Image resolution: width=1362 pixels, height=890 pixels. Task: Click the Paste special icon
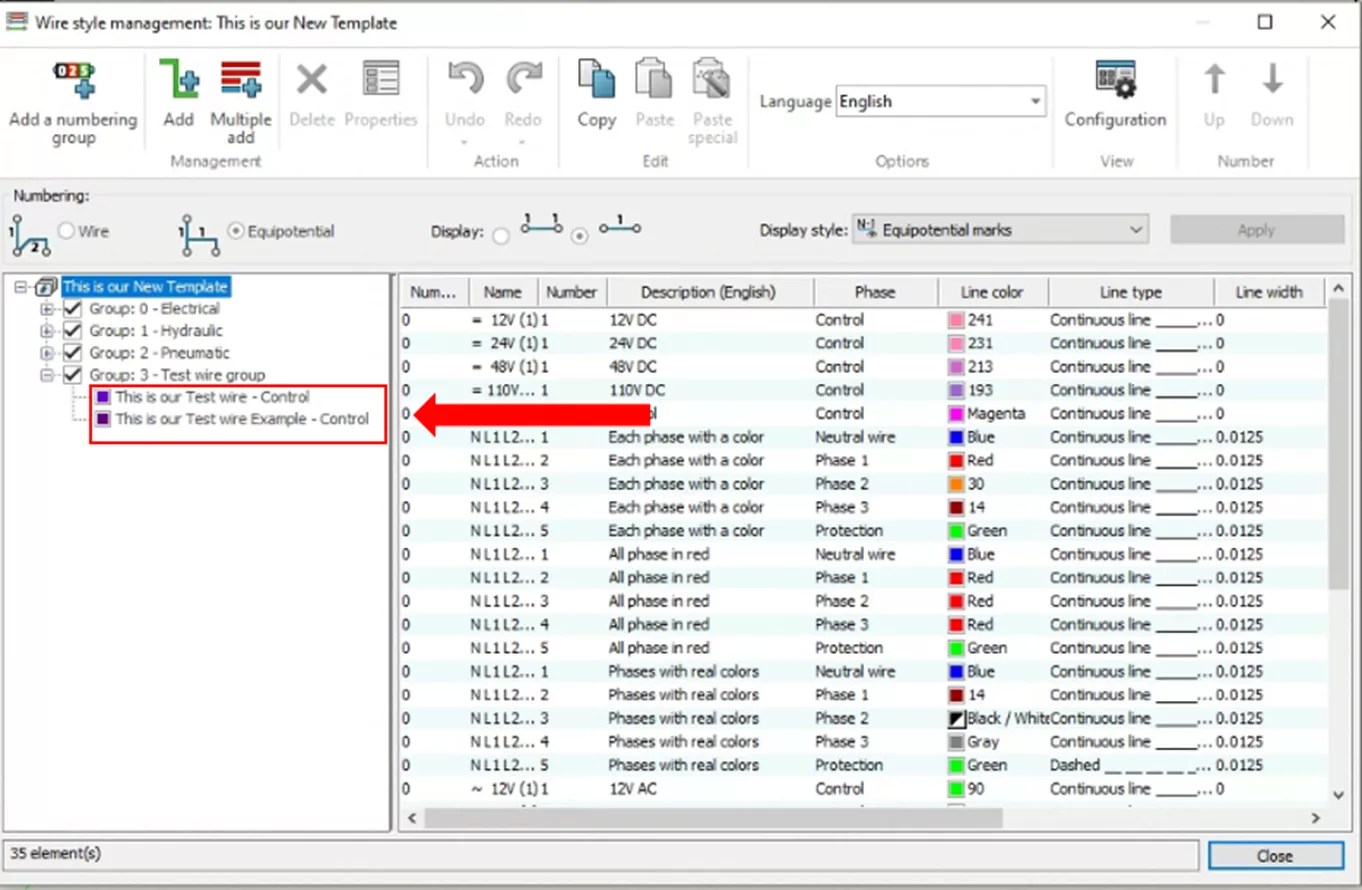point(712,80)
